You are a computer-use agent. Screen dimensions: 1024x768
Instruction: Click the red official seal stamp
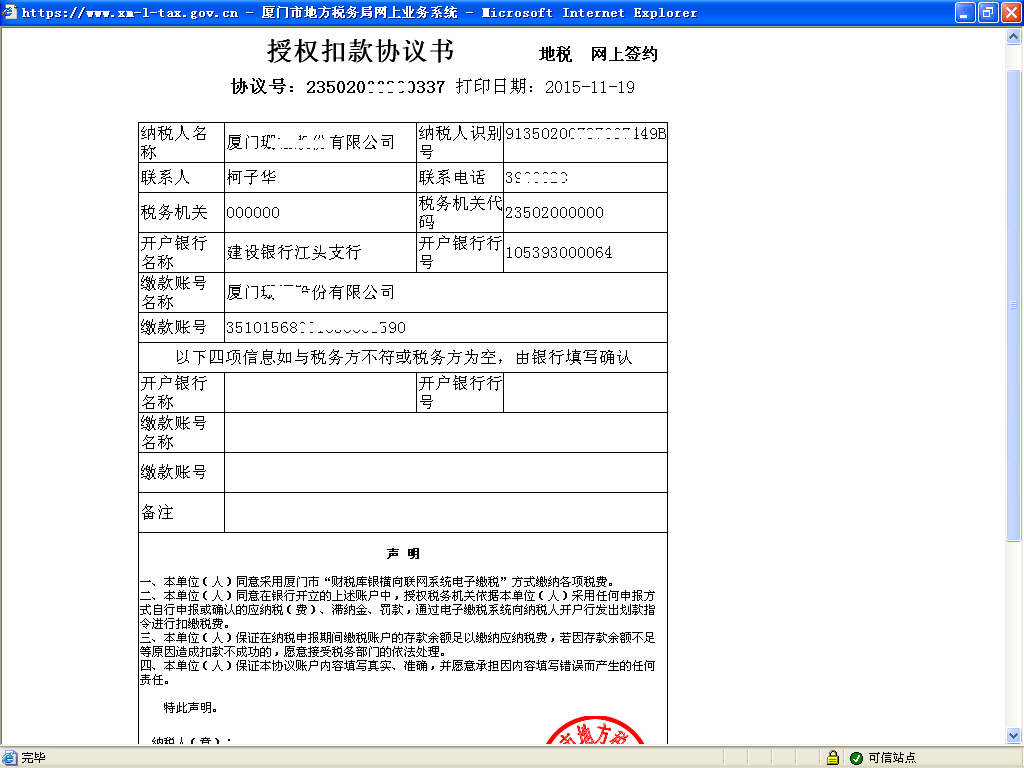[595, 730]
